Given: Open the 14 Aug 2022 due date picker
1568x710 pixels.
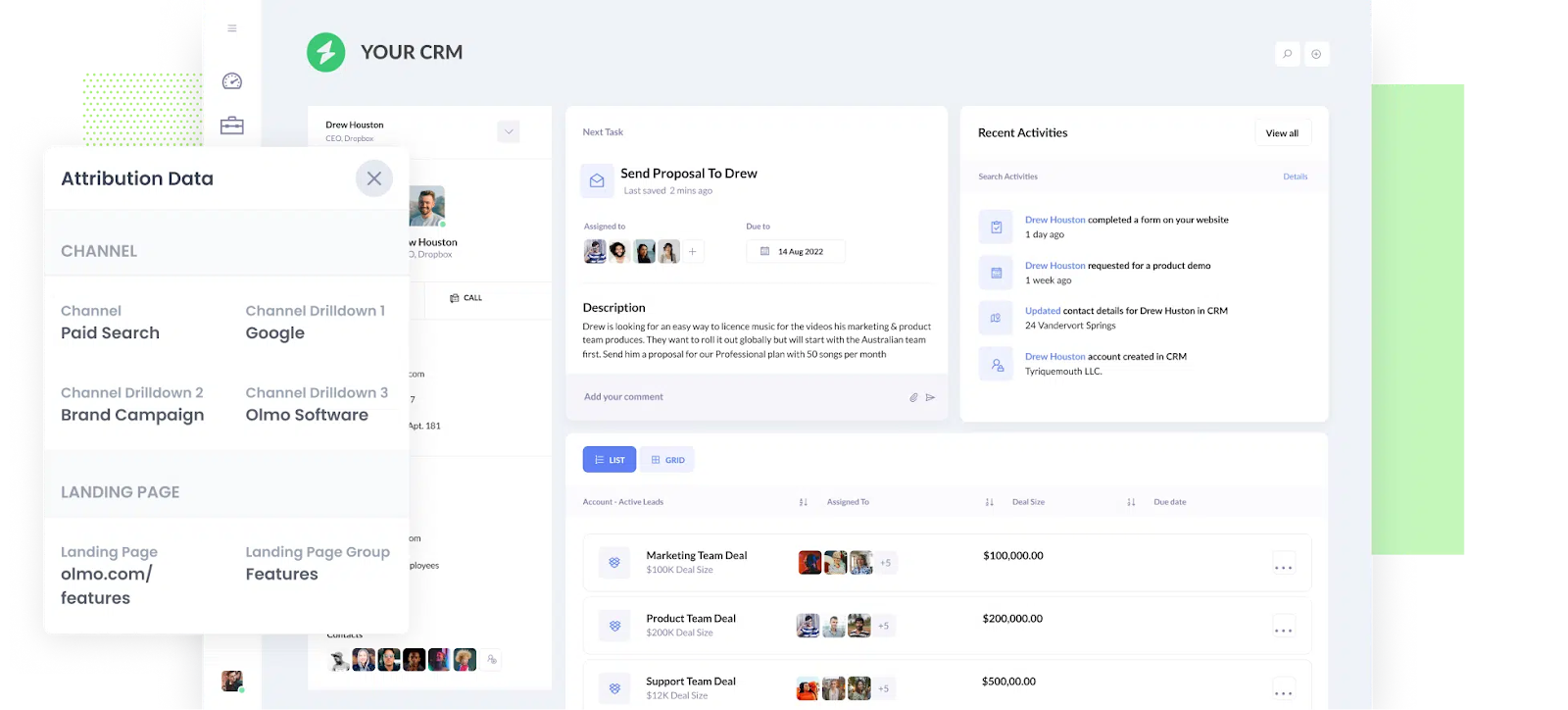Looking at the screenshot, I should tap(796, 252).
